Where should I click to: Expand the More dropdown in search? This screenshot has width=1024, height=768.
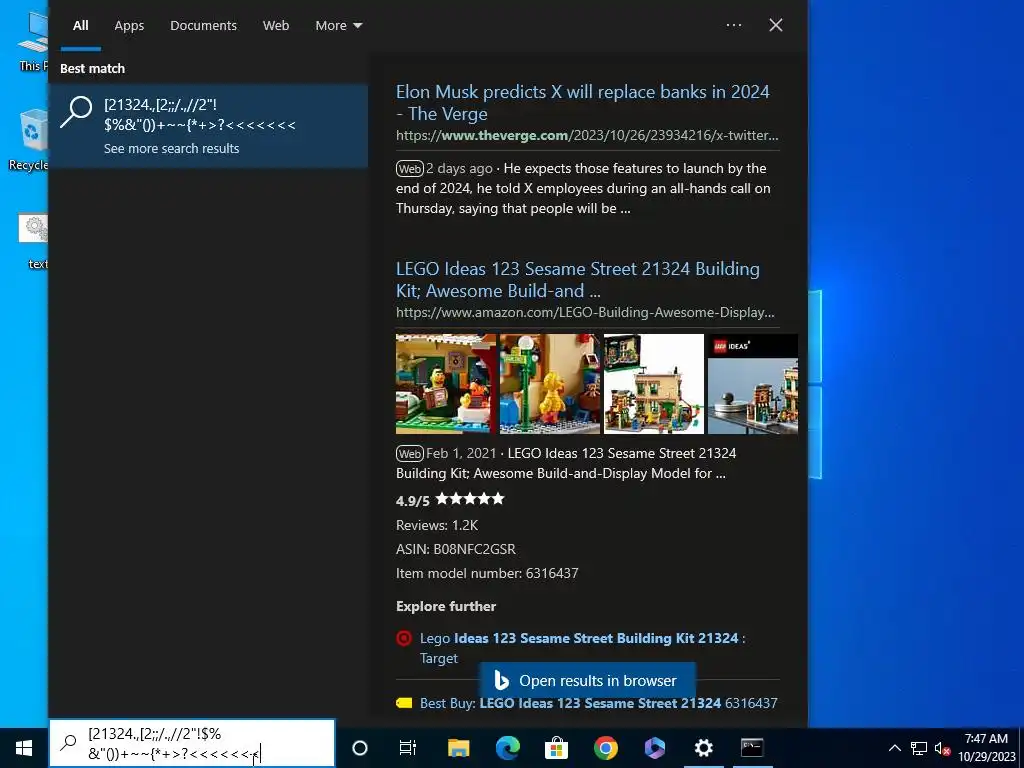coord(338,25)
